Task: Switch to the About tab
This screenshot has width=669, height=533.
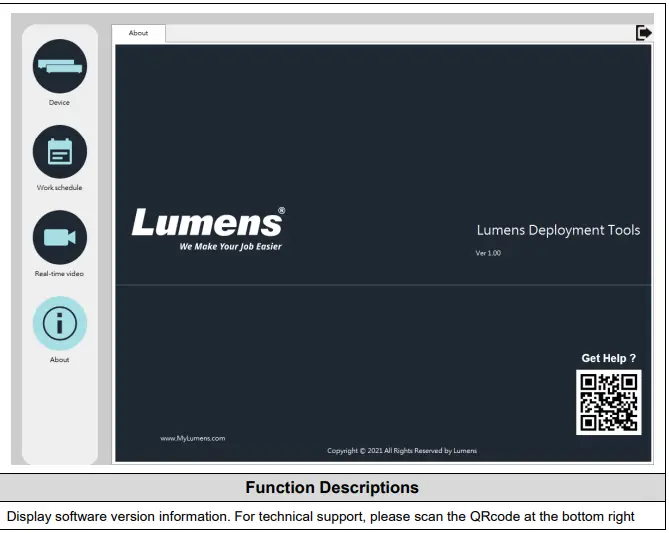Action: click(x=139, y=33)
